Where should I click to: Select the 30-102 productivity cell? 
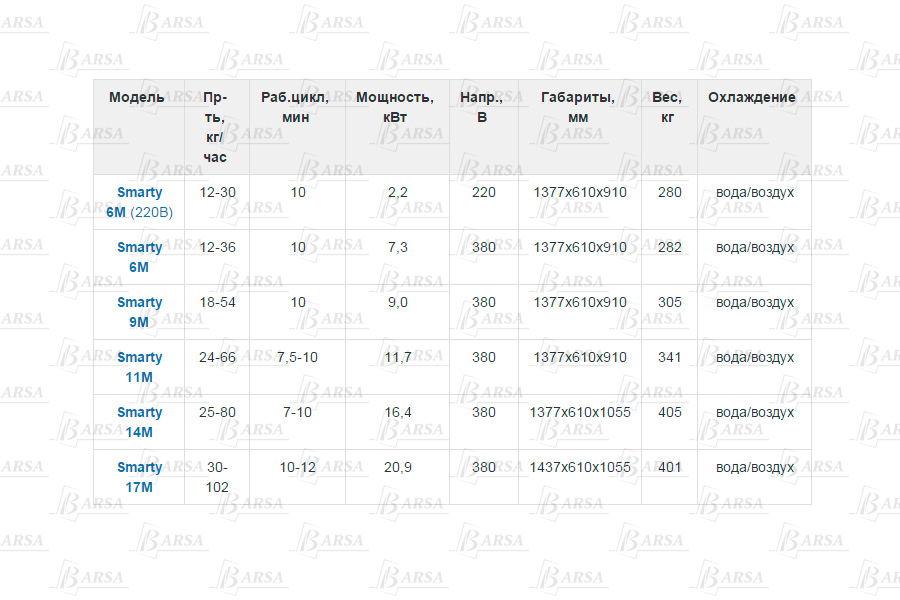click(x=217, y=477)
